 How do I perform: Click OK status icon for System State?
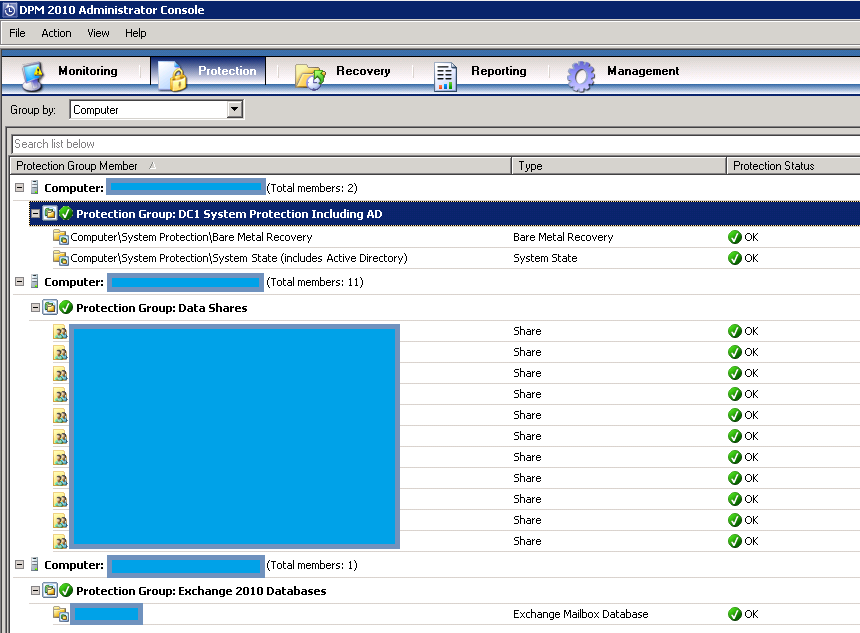pyautogui.click(x=734, y=258)
